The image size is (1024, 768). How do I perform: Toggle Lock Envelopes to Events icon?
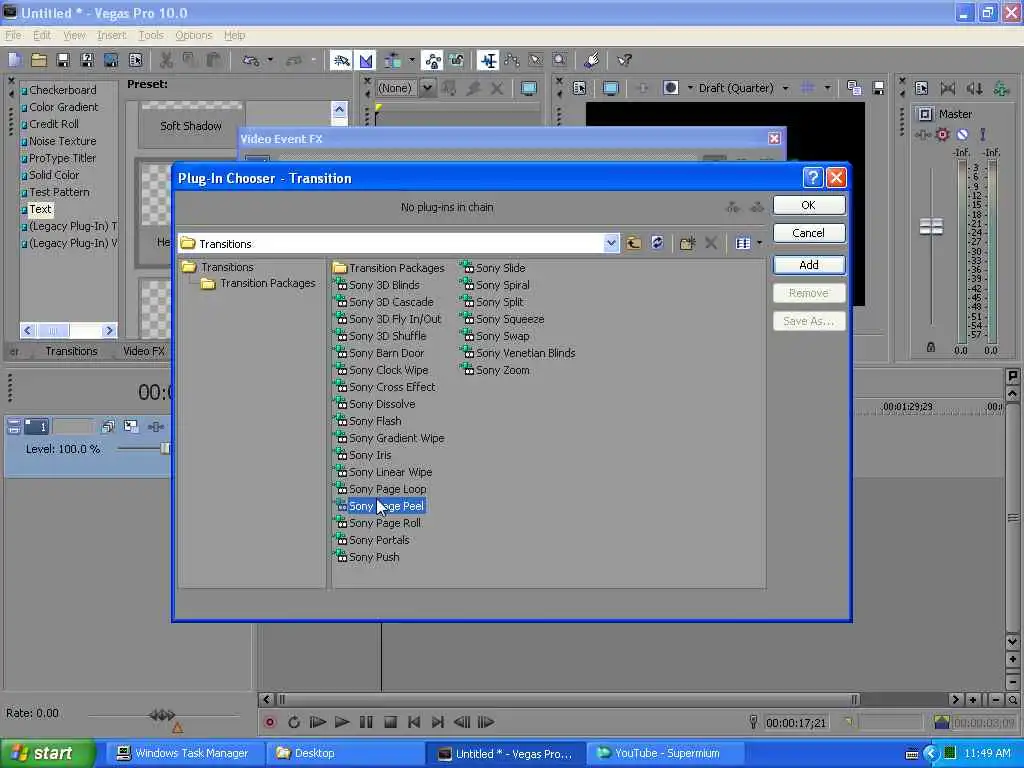(433, 60)
